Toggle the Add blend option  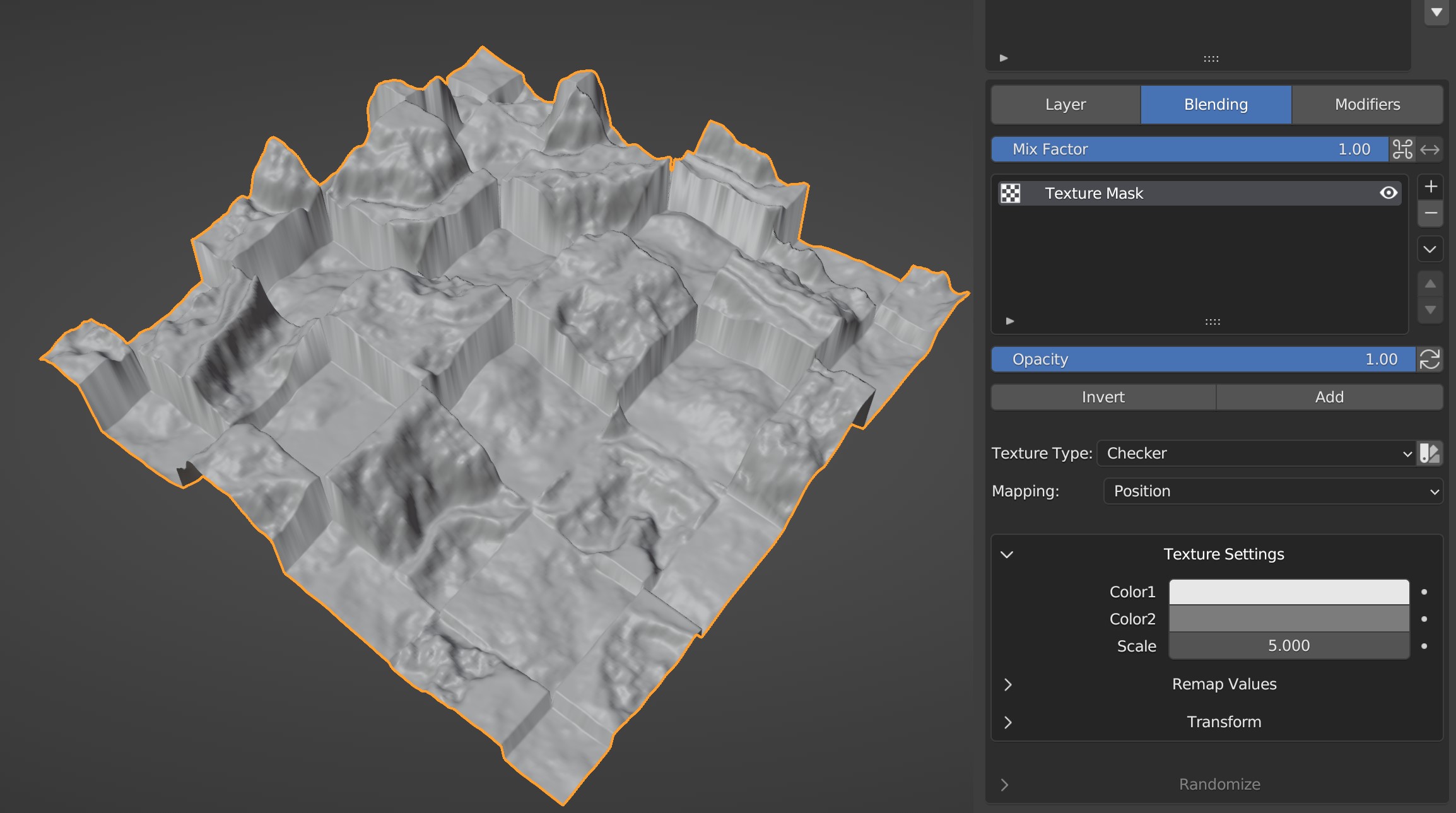pos(1329,397)
